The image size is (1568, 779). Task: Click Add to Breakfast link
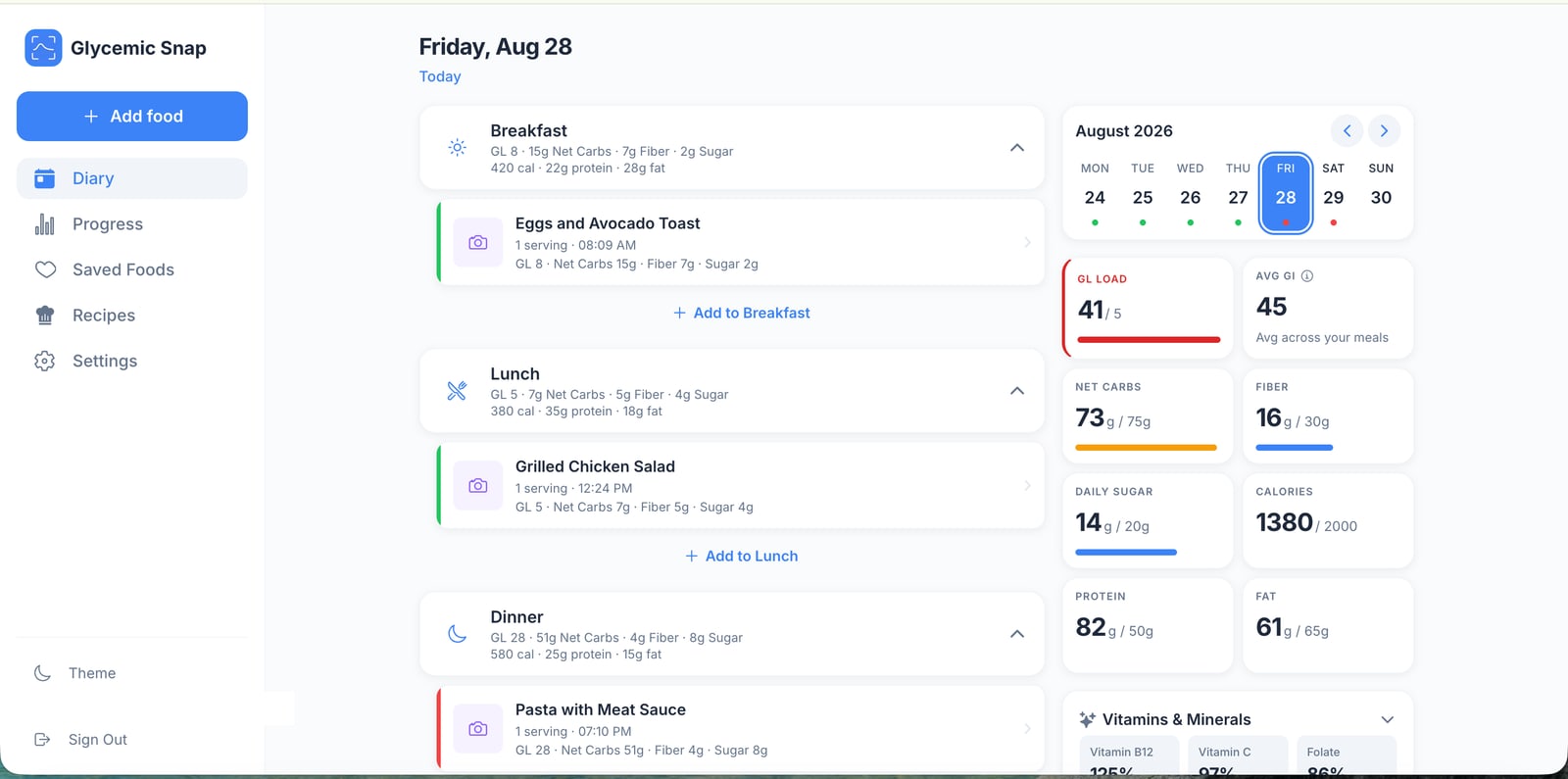point(742,313)
